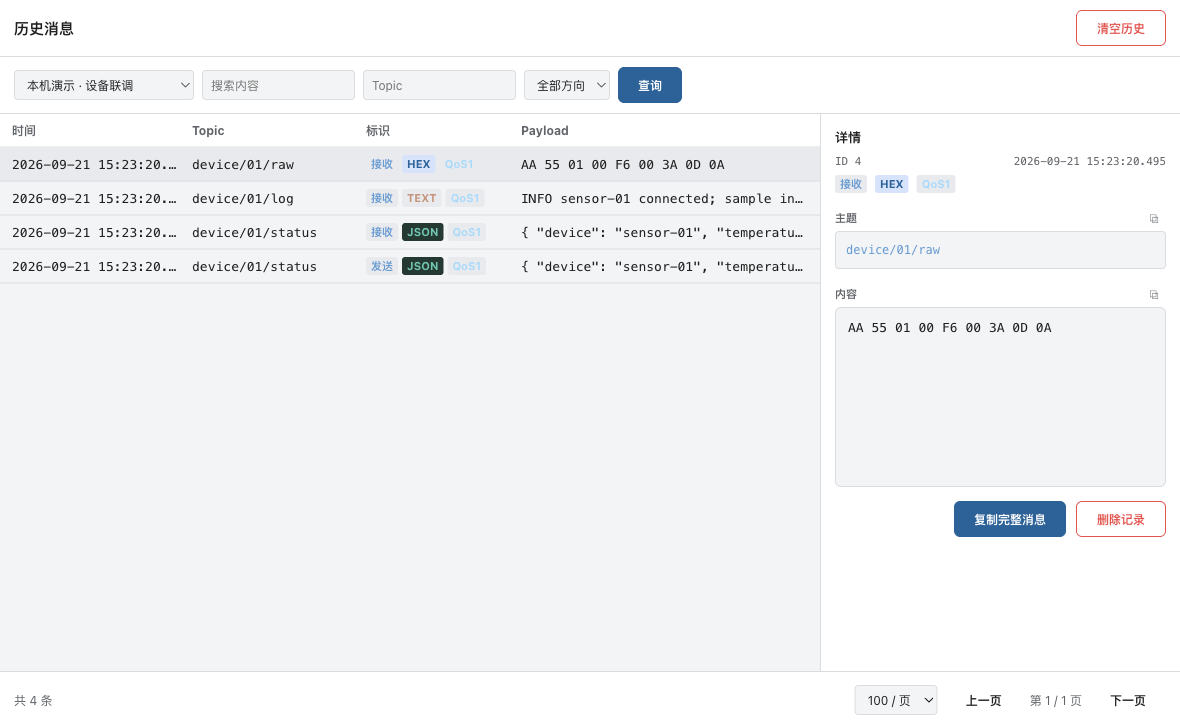The image size is (1180, 728).
Task: Go to 下一页 next page
Action: point(1127,700)
